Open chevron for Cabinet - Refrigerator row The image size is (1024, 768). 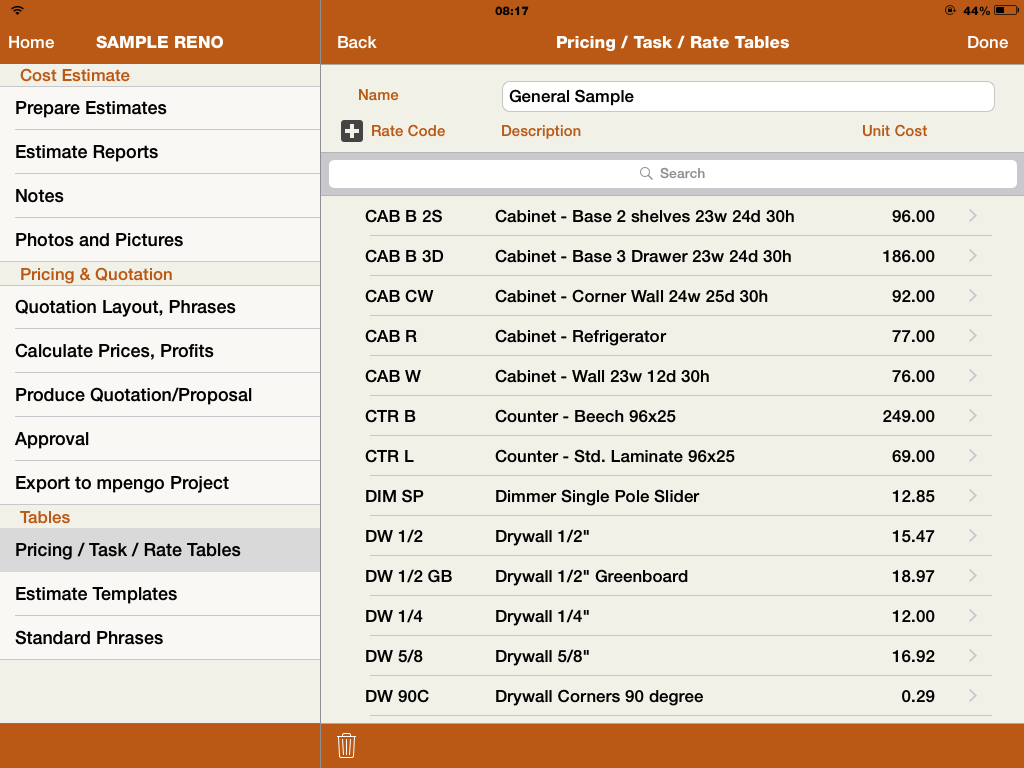click(973, 336)
